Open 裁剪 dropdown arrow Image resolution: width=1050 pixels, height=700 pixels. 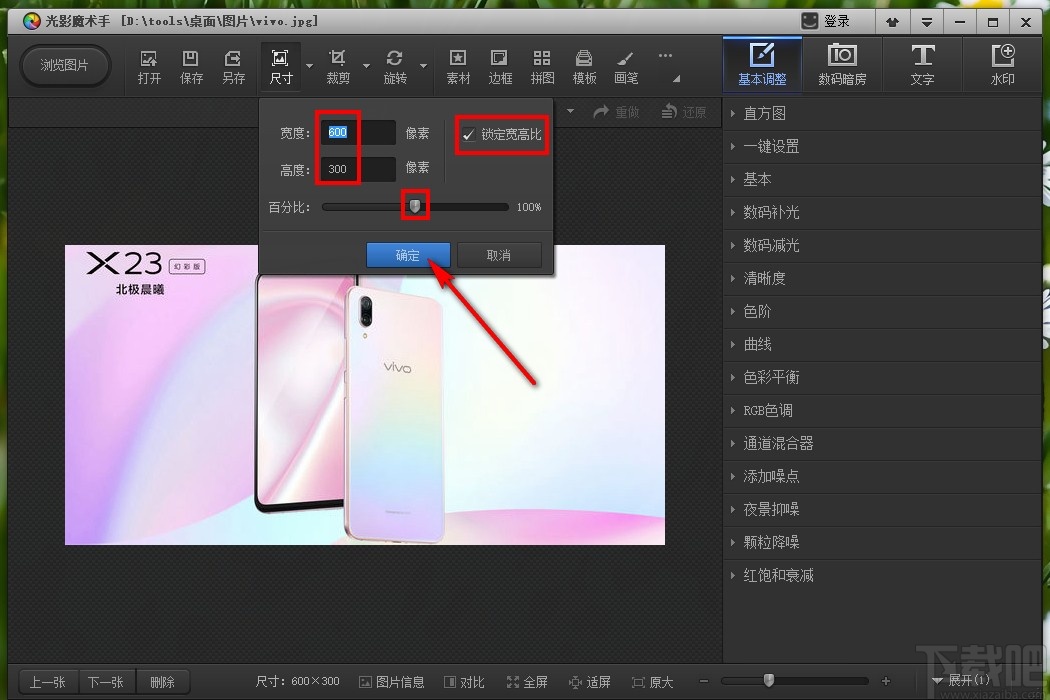pyautogui.click(x=366, y=66)
